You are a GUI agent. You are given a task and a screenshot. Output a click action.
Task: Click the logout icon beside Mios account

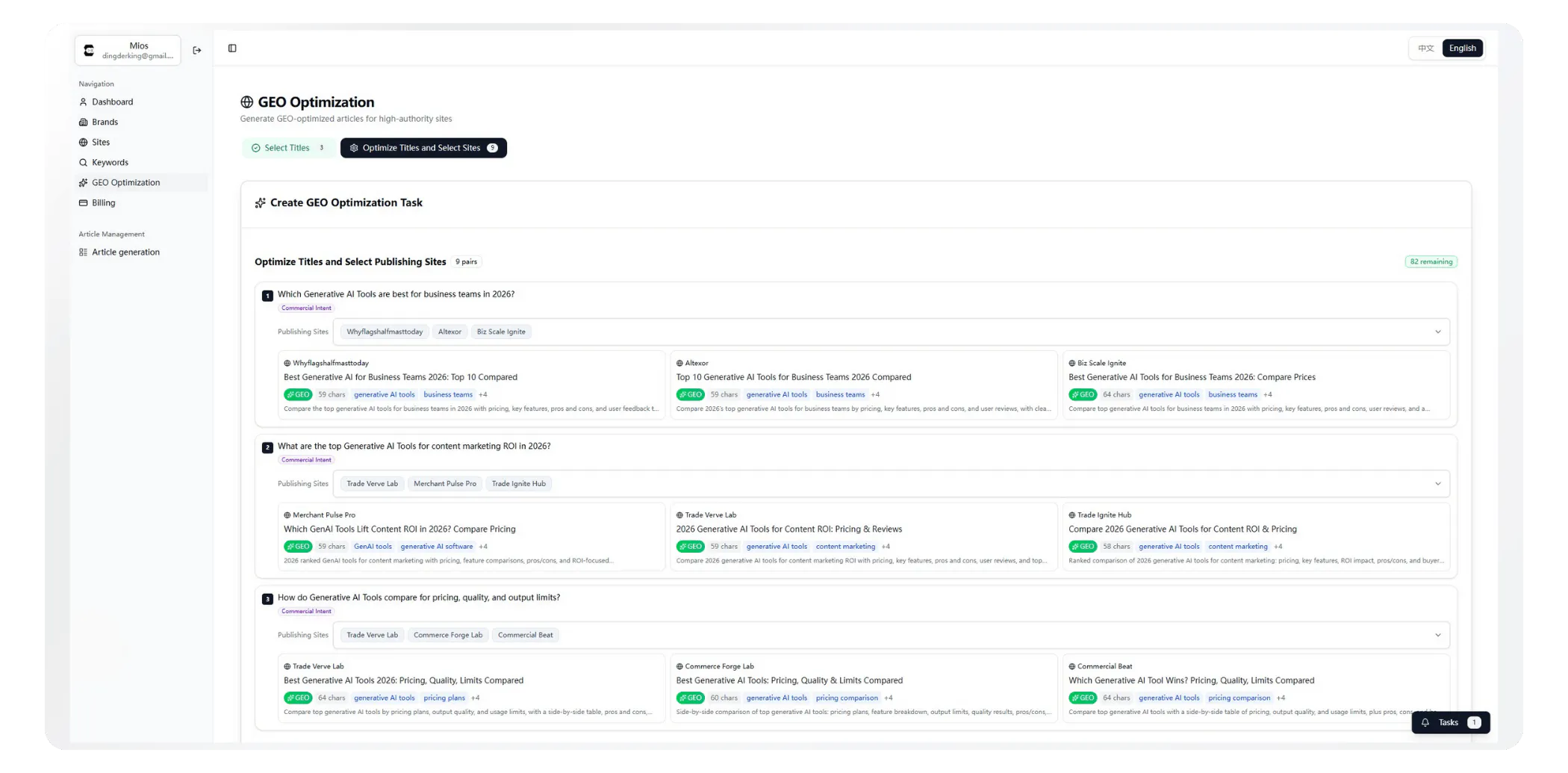click(197, 51)
